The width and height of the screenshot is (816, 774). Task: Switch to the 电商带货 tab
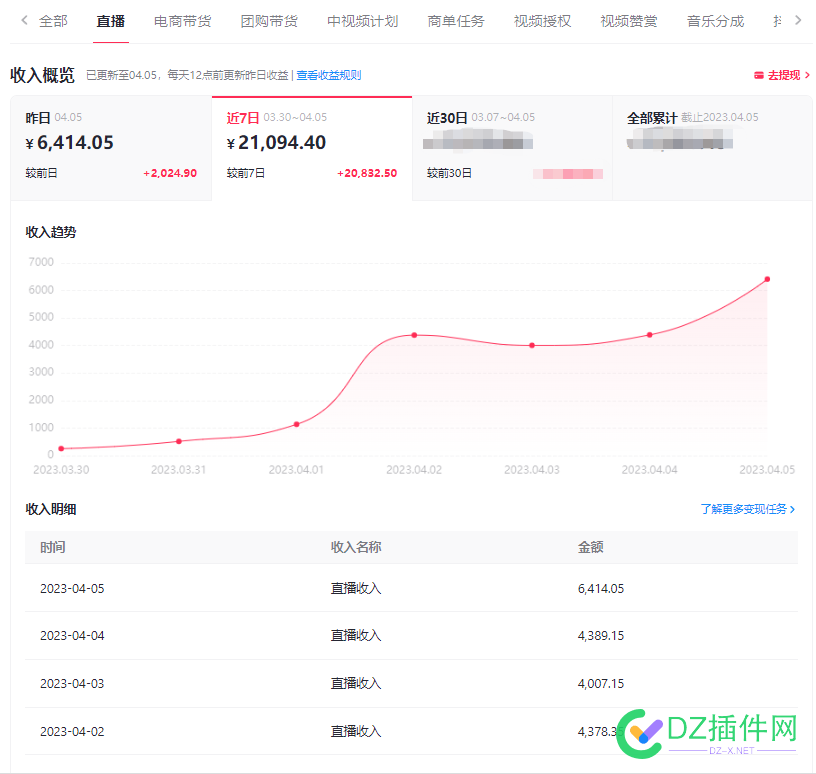click(x=182, y=20)
